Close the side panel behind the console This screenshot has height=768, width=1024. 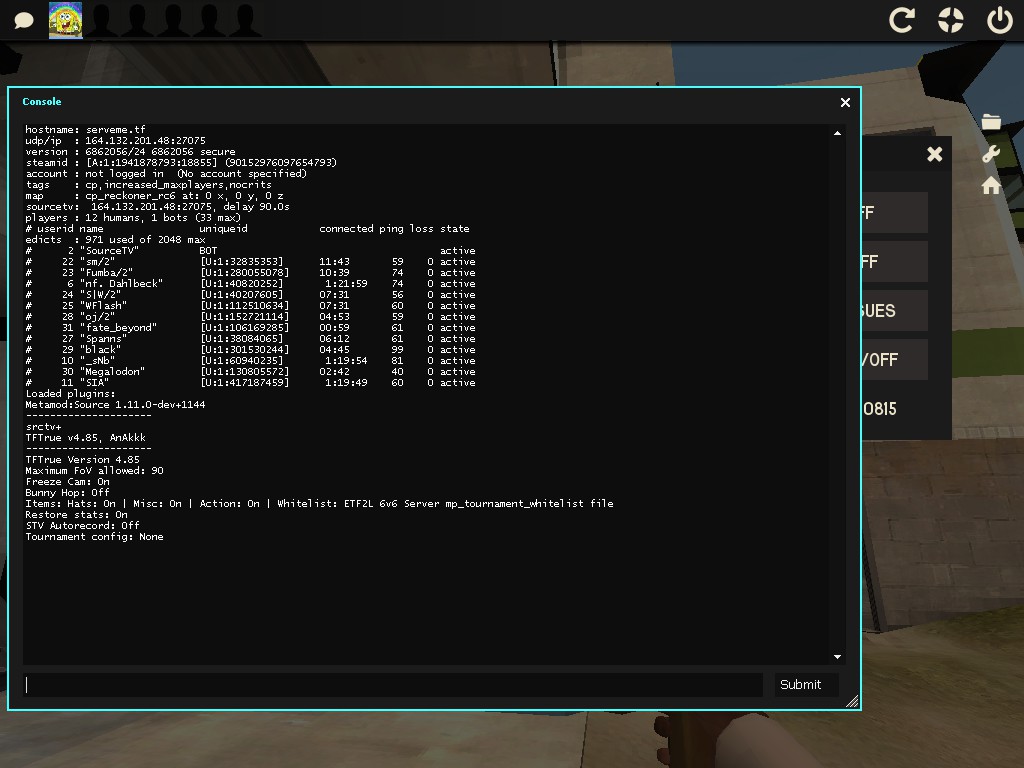(x=934, y=154)
